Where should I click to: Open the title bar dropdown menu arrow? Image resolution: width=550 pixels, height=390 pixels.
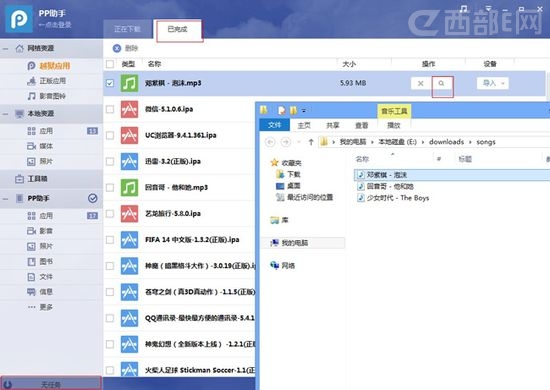[x=488, y=8]
